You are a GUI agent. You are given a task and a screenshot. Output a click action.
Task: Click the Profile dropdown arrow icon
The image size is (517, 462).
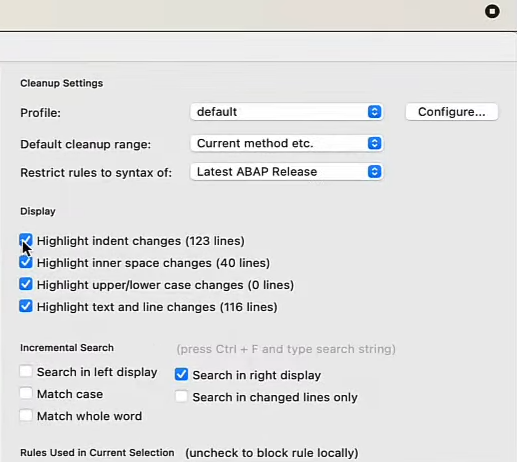374,112
